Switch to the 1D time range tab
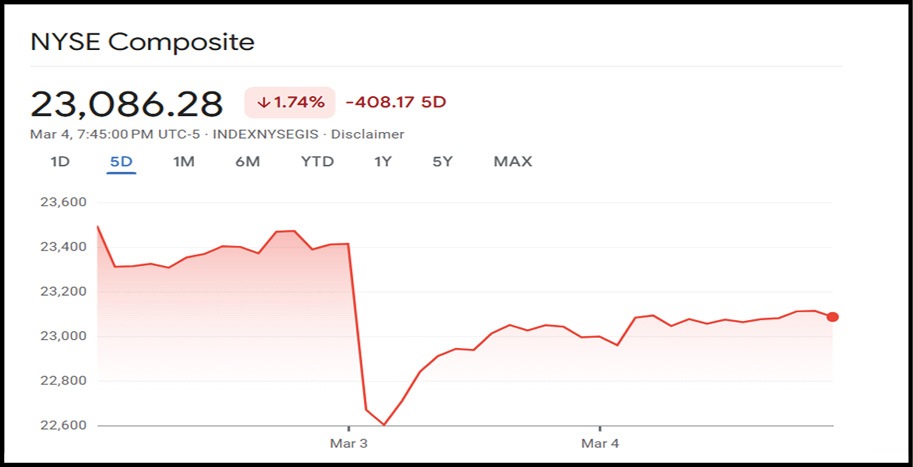The width and height of the screenshot is (913, 467). tap(58, 162)
